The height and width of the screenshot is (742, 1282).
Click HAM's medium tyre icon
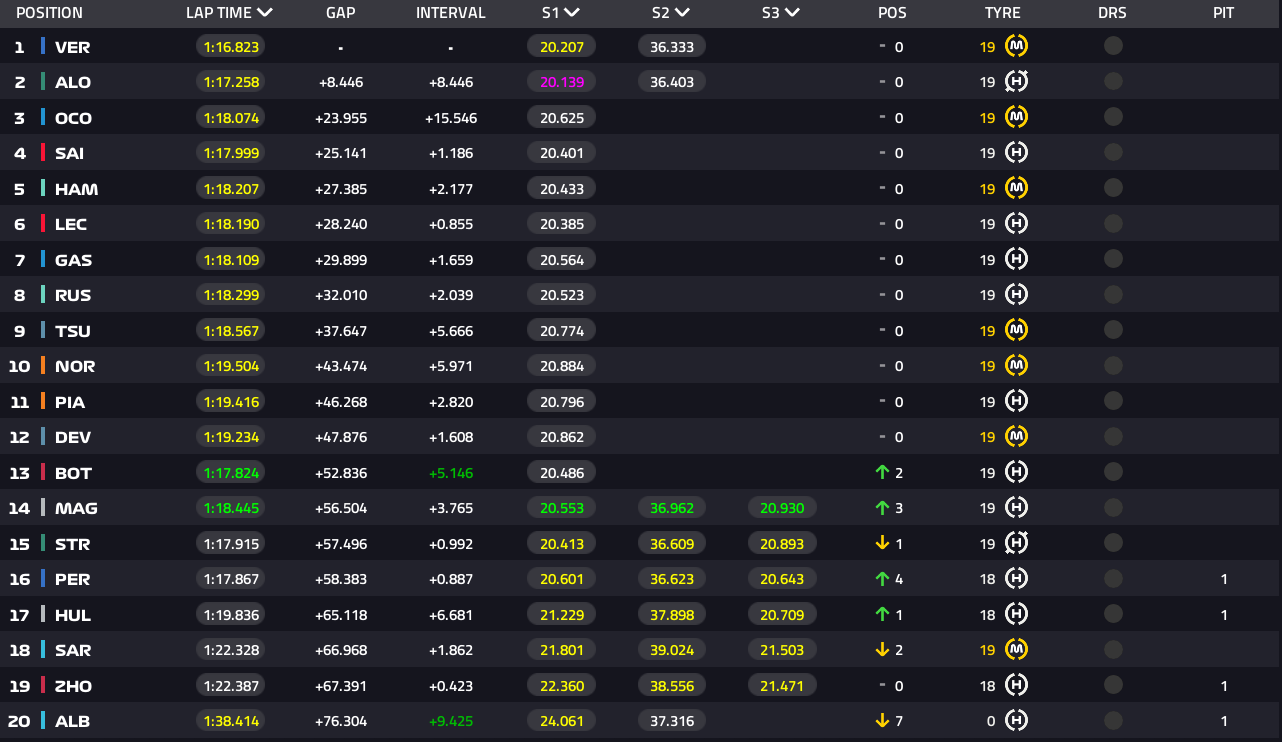click(1016, 188)
